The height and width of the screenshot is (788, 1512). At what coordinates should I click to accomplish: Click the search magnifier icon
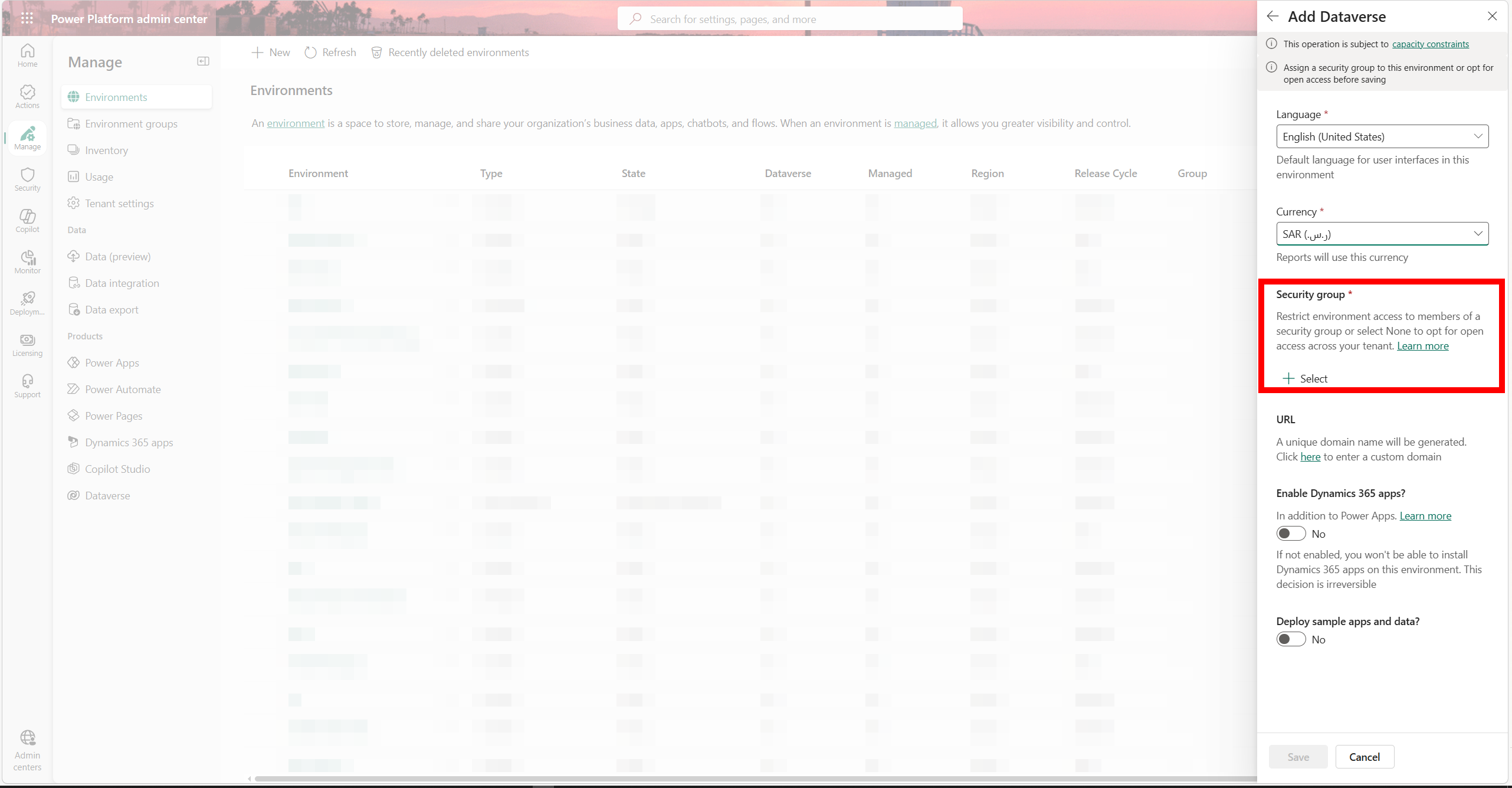point(635,19)
